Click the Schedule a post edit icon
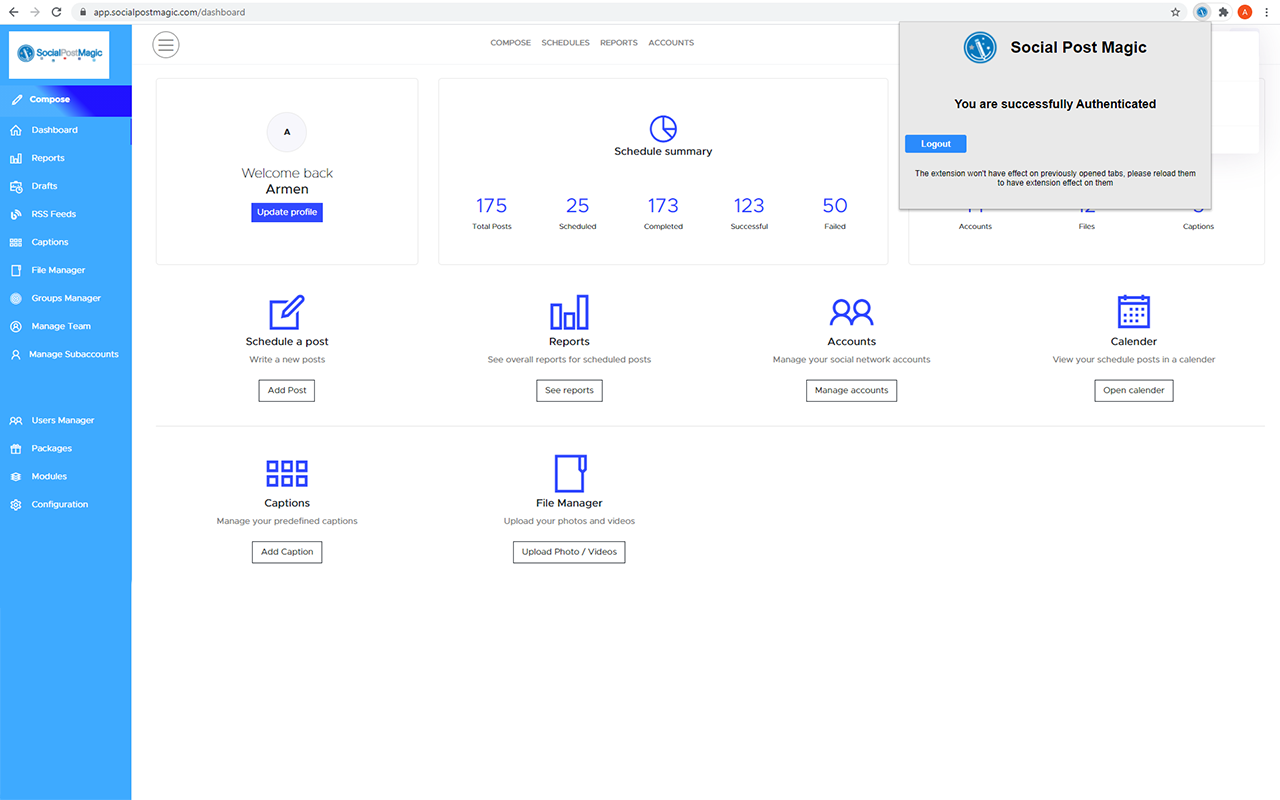The height and width of the screenshot is (800, 1280). tap(287, 312)
